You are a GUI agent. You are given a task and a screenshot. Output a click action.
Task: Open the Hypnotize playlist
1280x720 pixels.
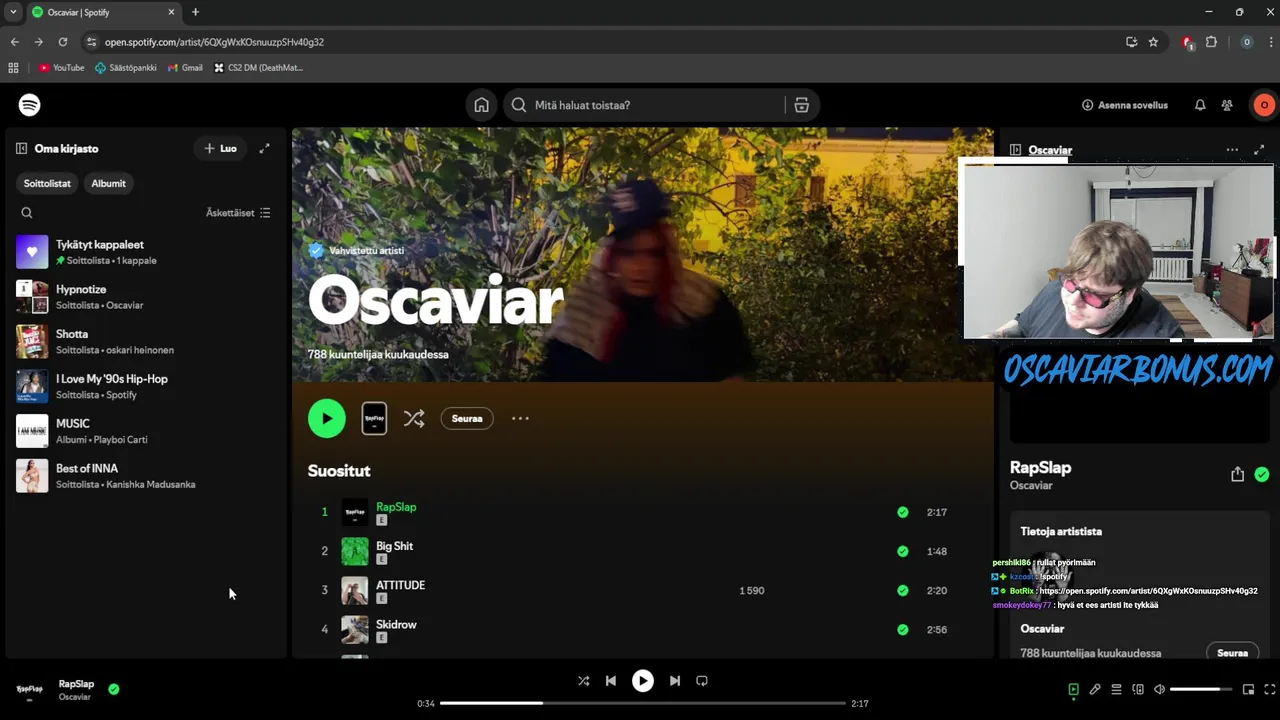(x=145, y=297)
